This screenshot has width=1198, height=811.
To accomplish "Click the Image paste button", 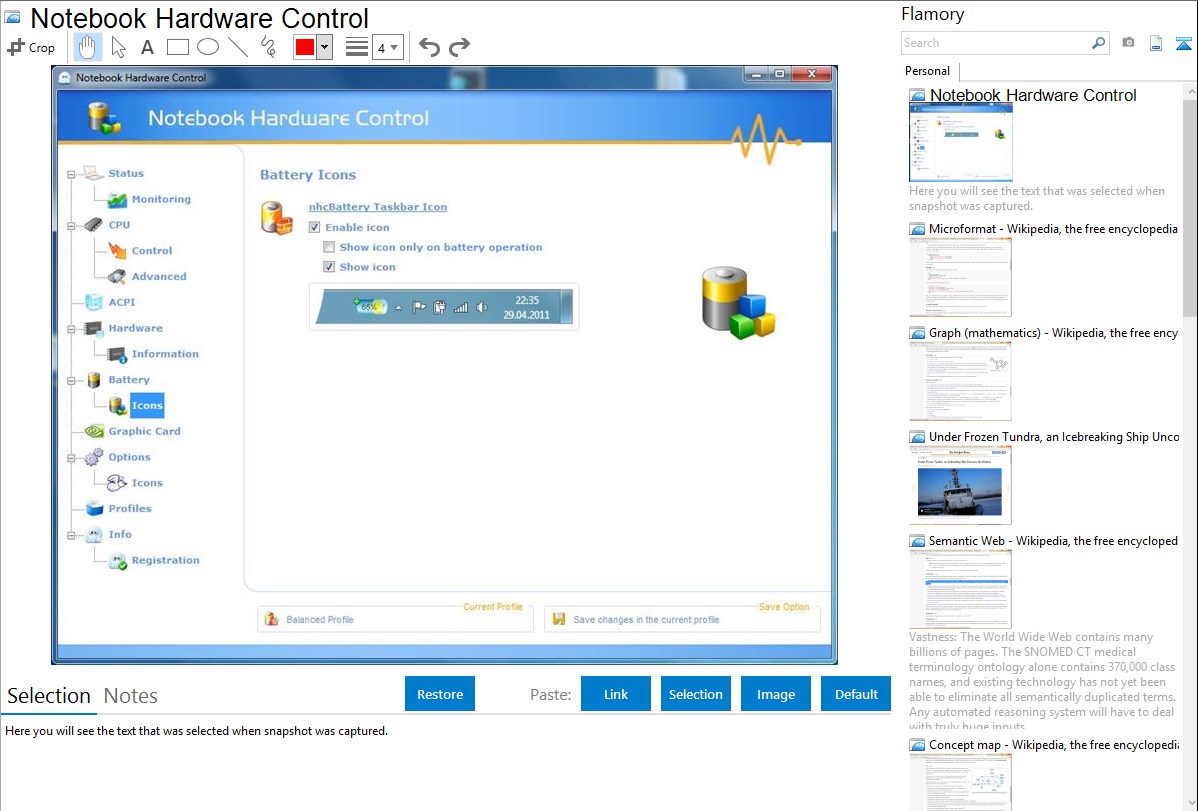I will coord(776,694).
